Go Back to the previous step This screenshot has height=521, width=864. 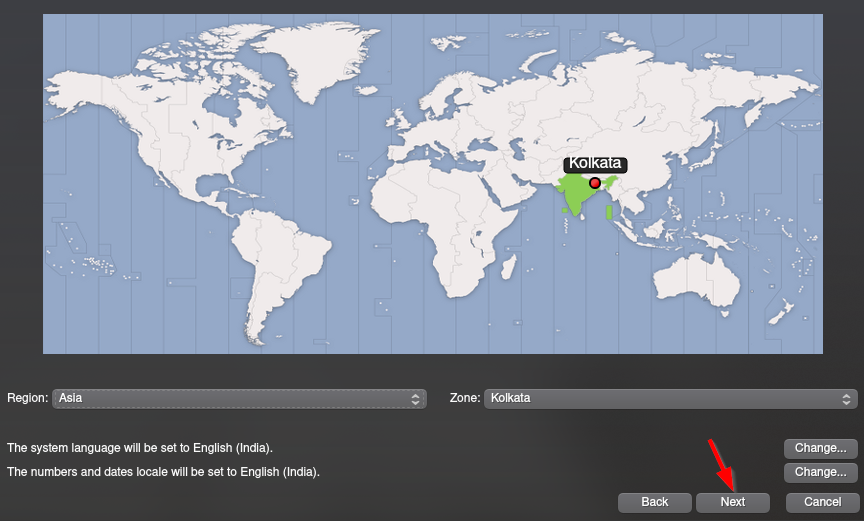tap(655, 502)
